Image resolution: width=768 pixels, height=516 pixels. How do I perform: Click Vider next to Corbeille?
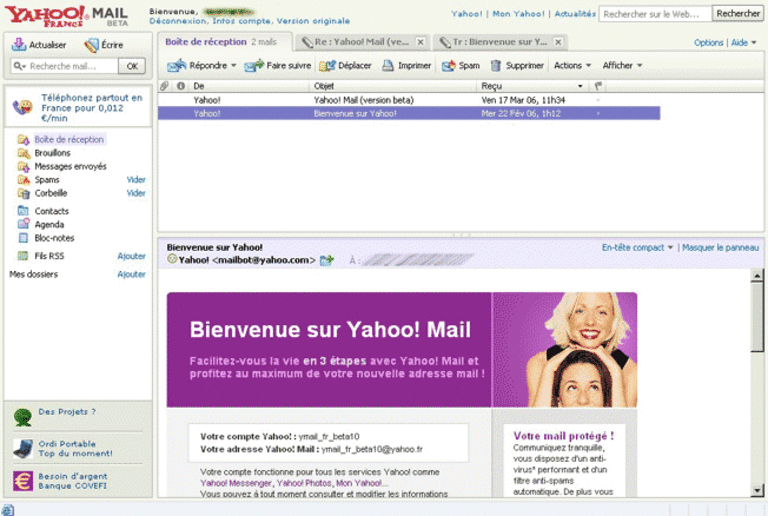pyautogui.click(x=136, y=193)
